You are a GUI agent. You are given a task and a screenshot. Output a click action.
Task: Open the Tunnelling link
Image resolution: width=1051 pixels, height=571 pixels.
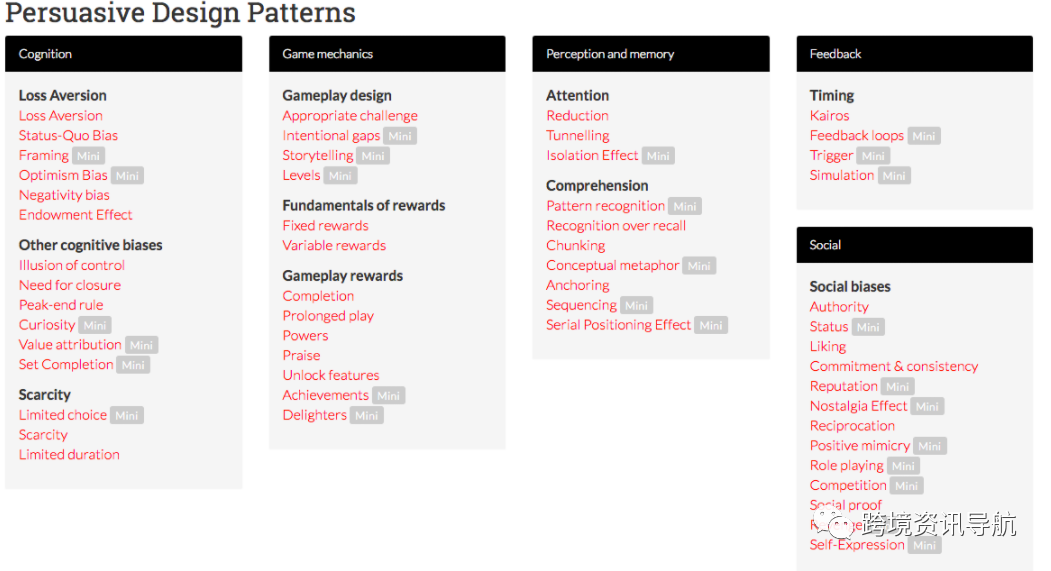click(x=578, y=135)
